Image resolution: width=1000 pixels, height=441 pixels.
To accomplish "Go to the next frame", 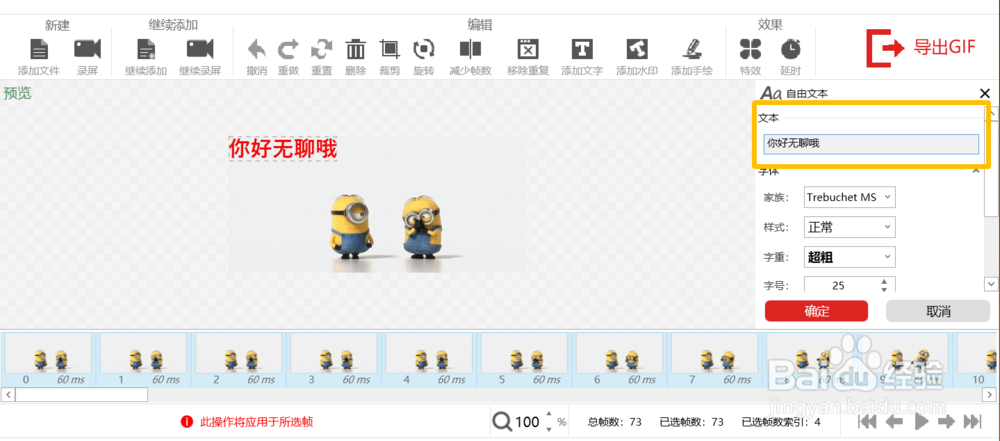I will click(946, 421).
